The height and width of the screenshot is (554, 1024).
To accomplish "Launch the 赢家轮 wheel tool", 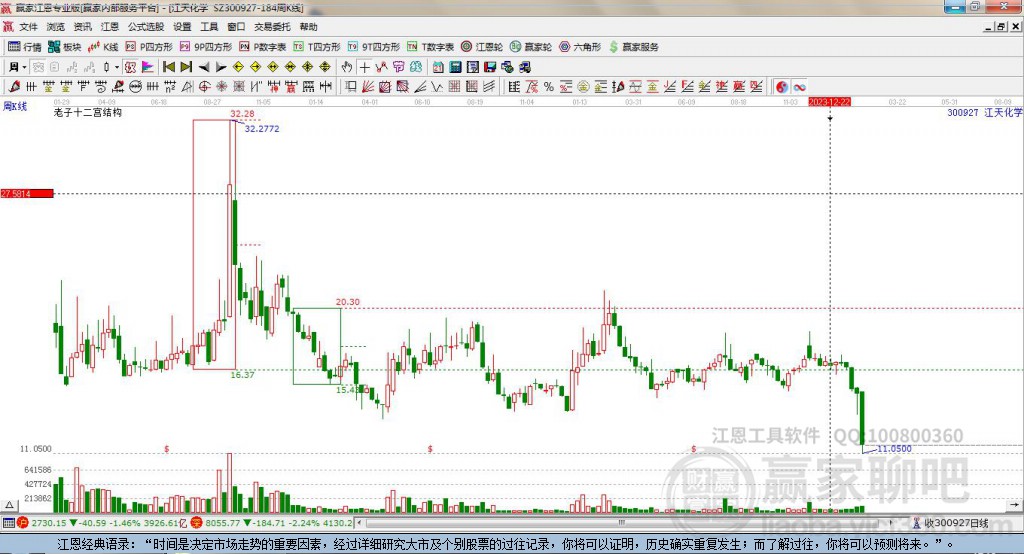I will [x=531, y=47].
